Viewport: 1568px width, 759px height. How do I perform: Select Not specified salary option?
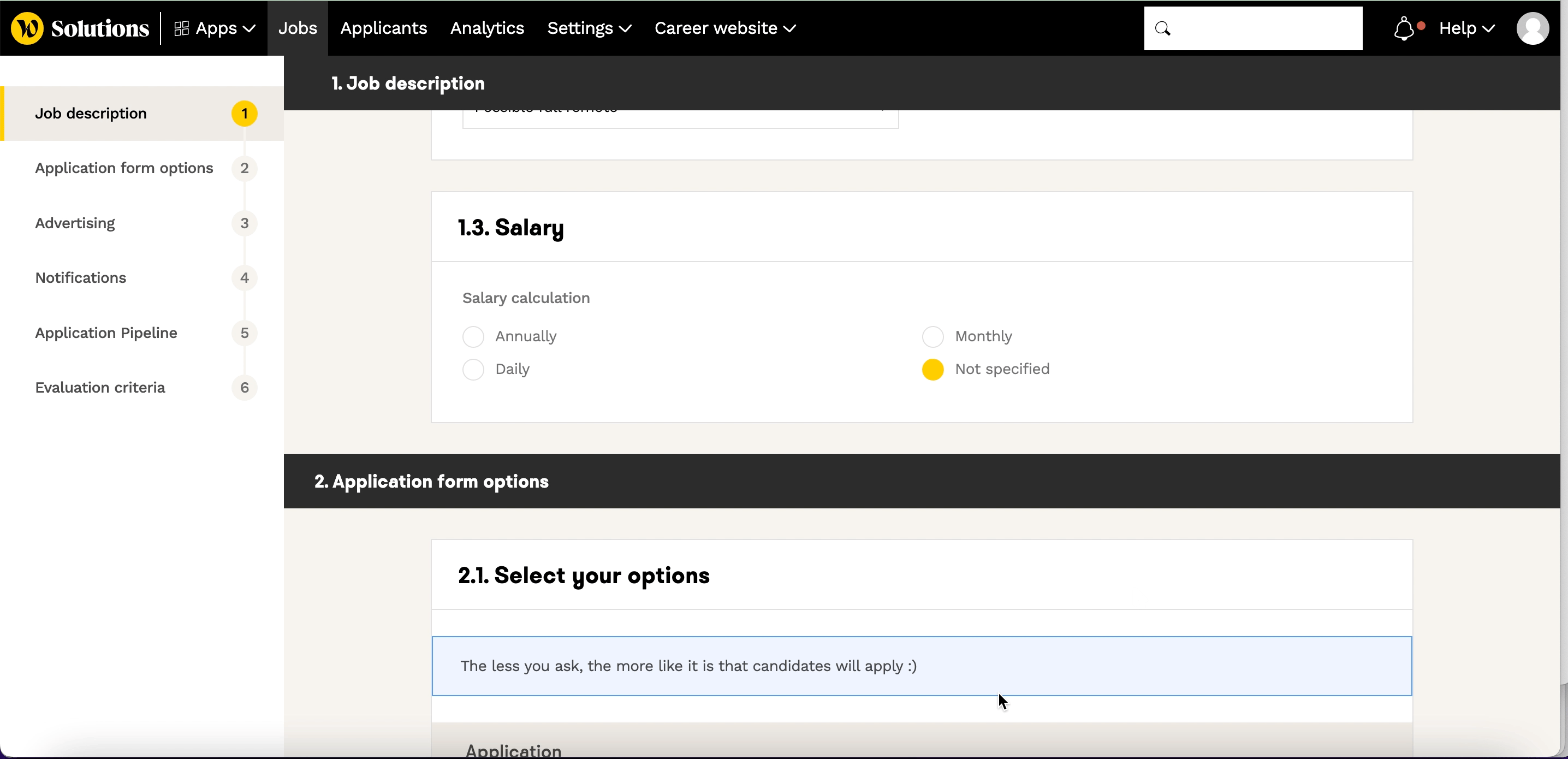point(933,370)
